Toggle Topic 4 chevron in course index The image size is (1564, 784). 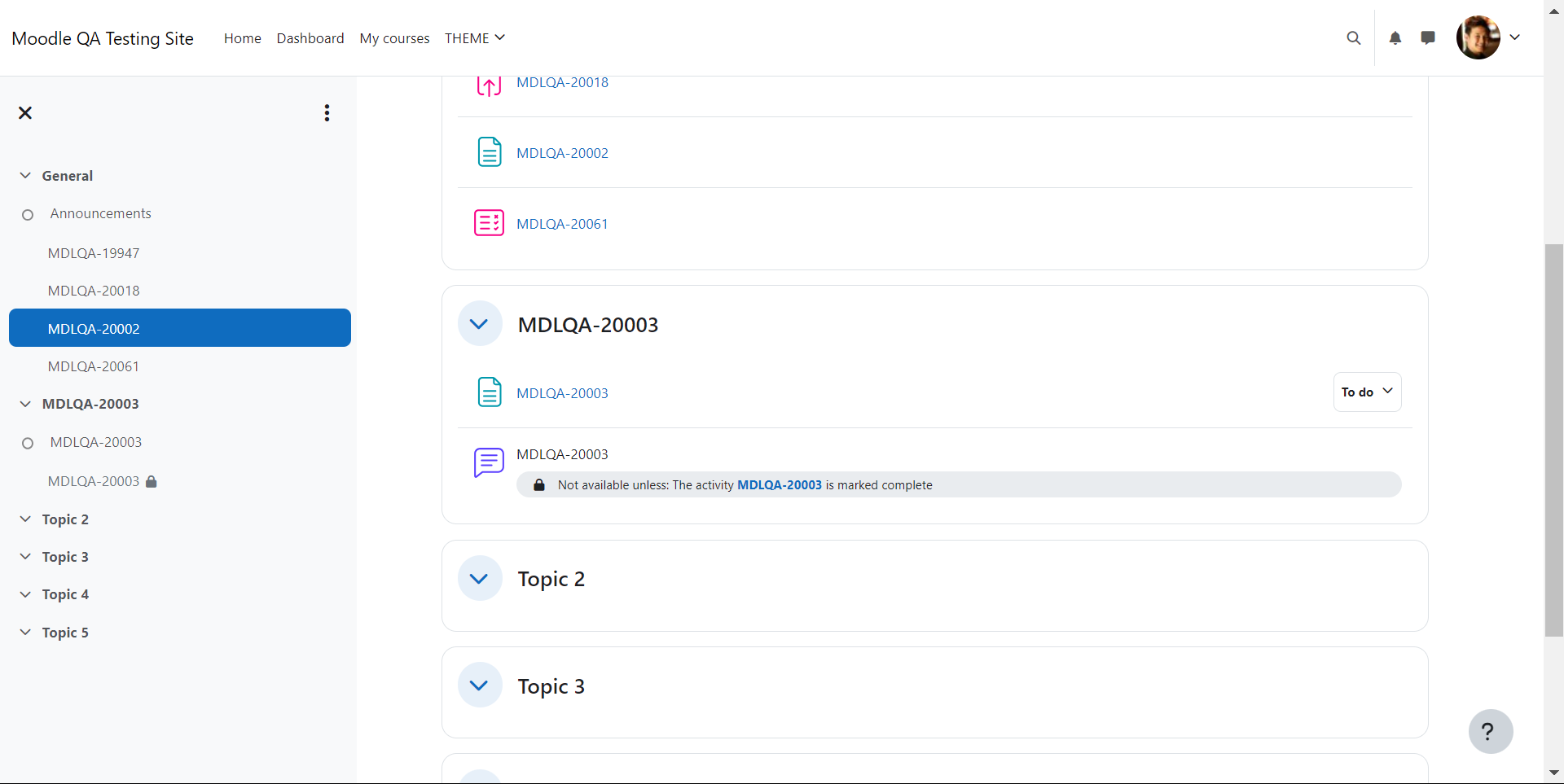point(25,594)
